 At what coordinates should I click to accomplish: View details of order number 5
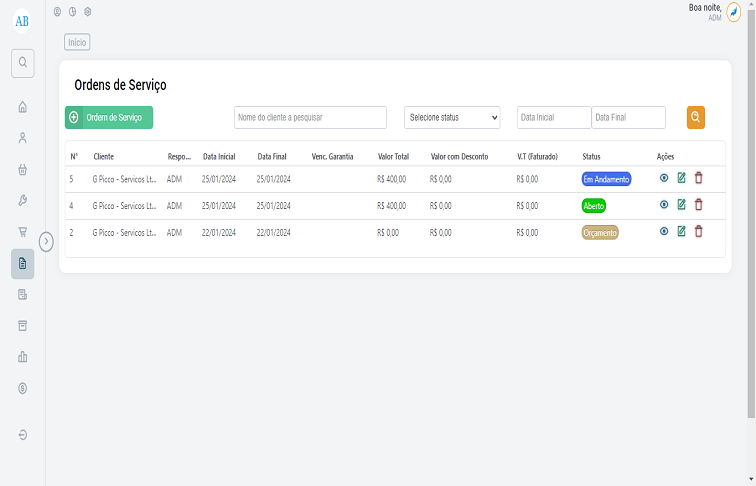(x=664, y=178)
